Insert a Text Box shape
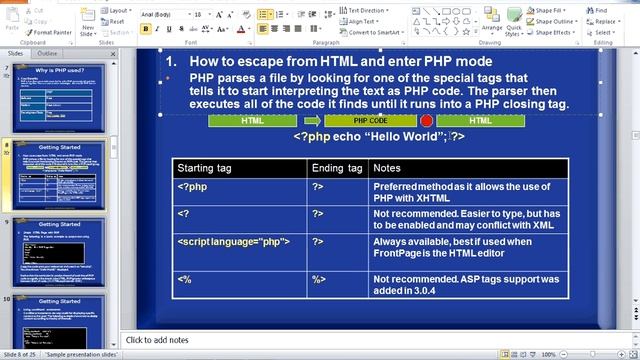This screenshot has height=360, width=640. pyautogui.click(x=416, y=11)
